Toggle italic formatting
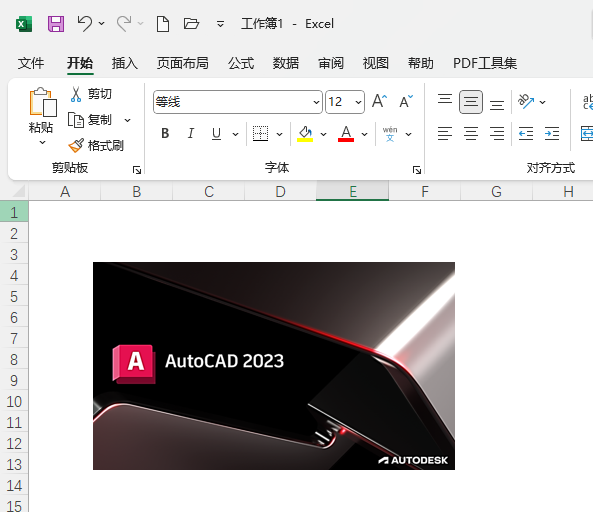Image resolution: width=593 pixels, height=512 pixels. click(191, 133)
